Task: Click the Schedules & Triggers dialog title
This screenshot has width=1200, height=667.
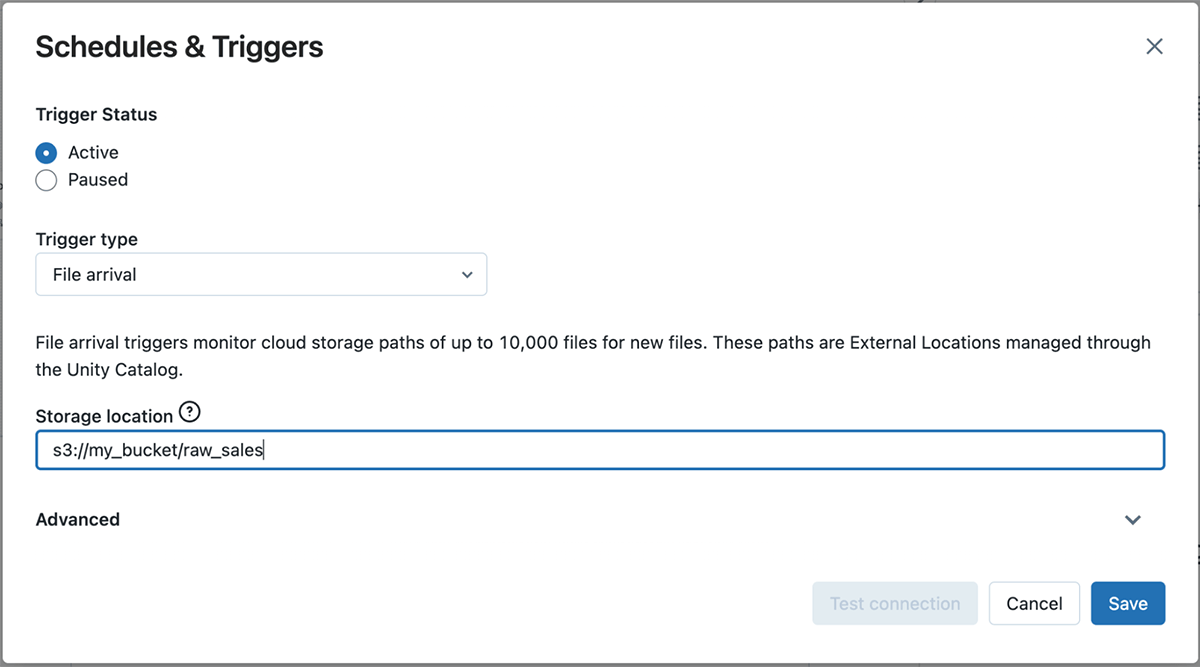Action: [x=179, y=47]
